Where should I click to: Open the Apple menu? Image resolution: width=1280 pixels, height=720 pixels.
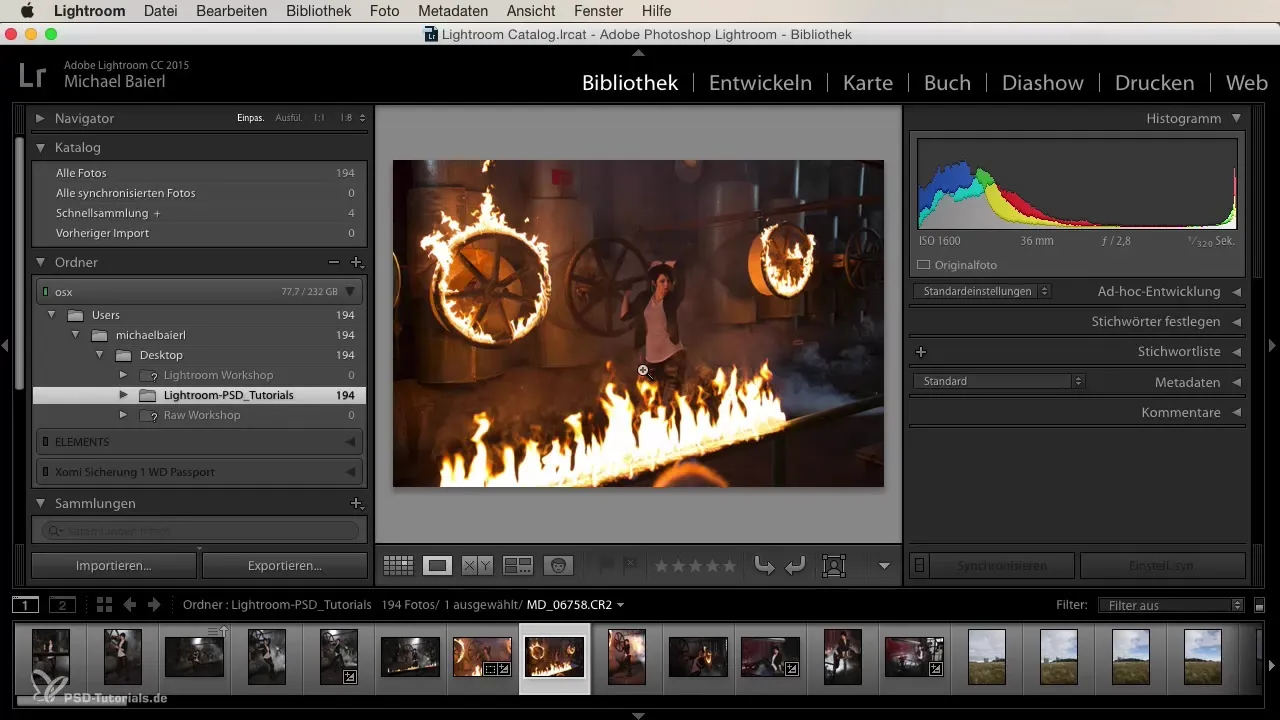[27, 11]
